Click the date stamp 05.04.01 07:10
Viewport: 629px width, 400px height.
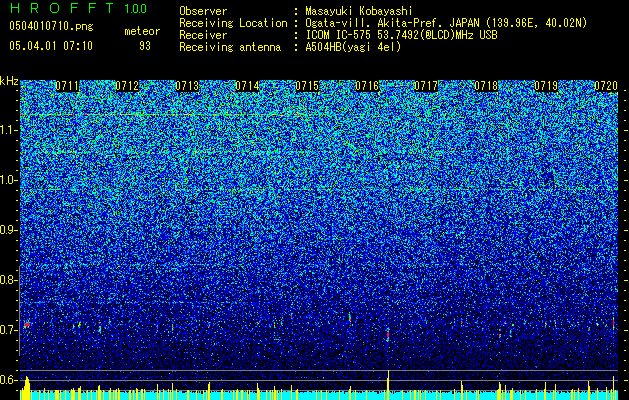(51, 46)
